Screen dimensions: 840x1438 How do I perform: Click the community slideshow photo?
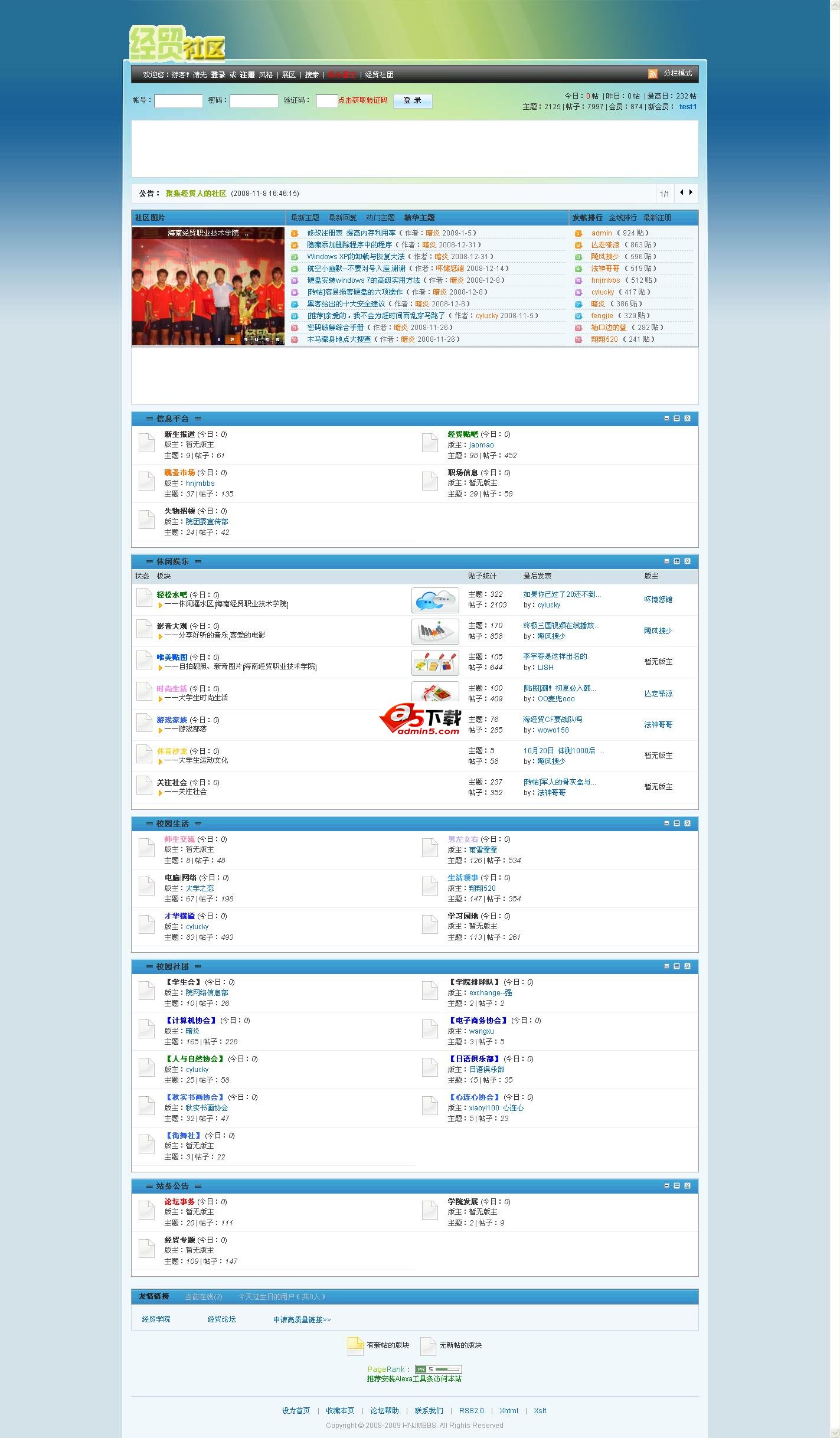(x=208, y=286)
